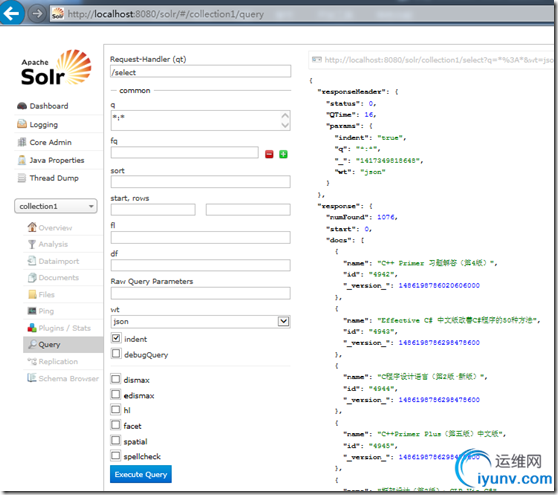
Task: Click the Logging icon in sidebar
Action: point(22,124)
